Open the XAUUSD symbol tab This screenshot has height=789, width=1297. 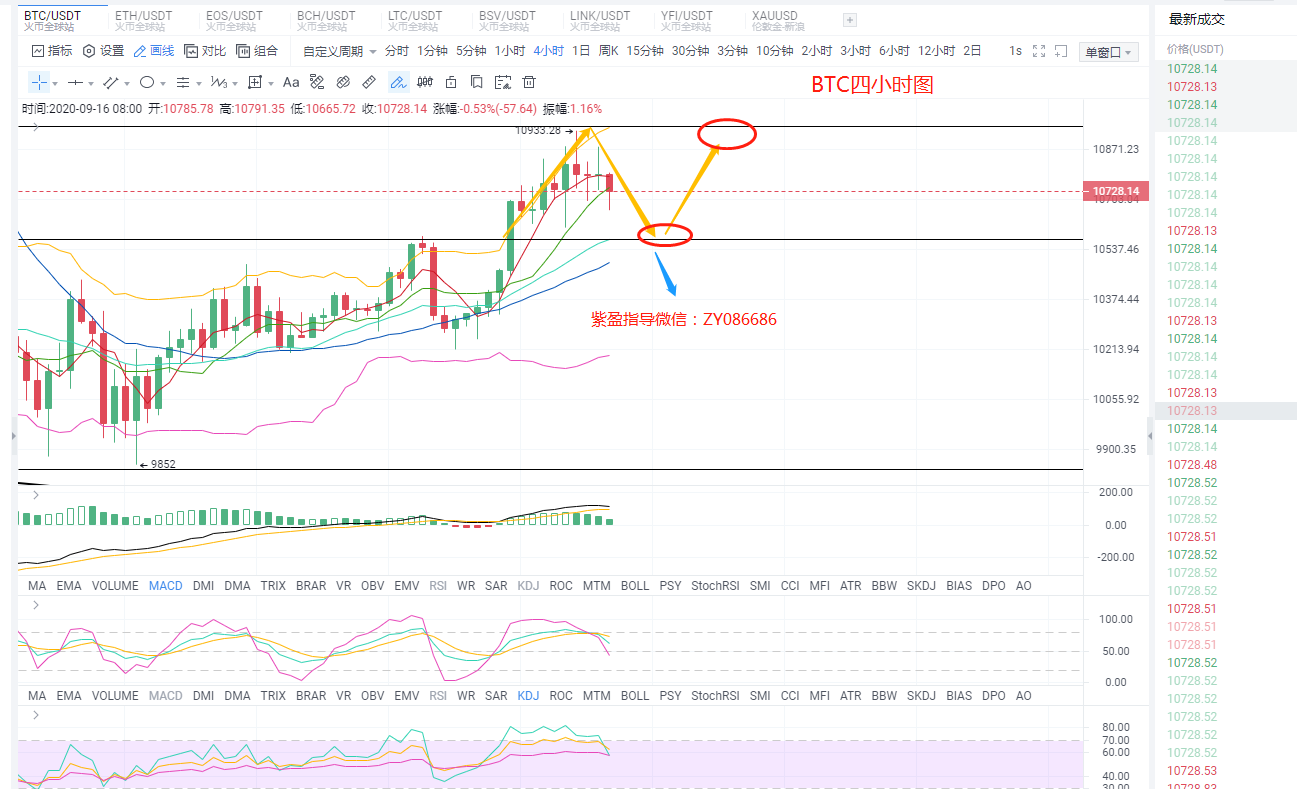[775, 16]
